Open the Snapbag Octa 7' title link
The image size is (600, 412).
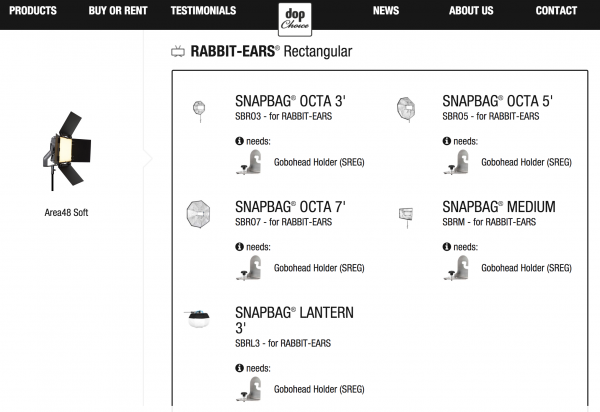point(290,207)
